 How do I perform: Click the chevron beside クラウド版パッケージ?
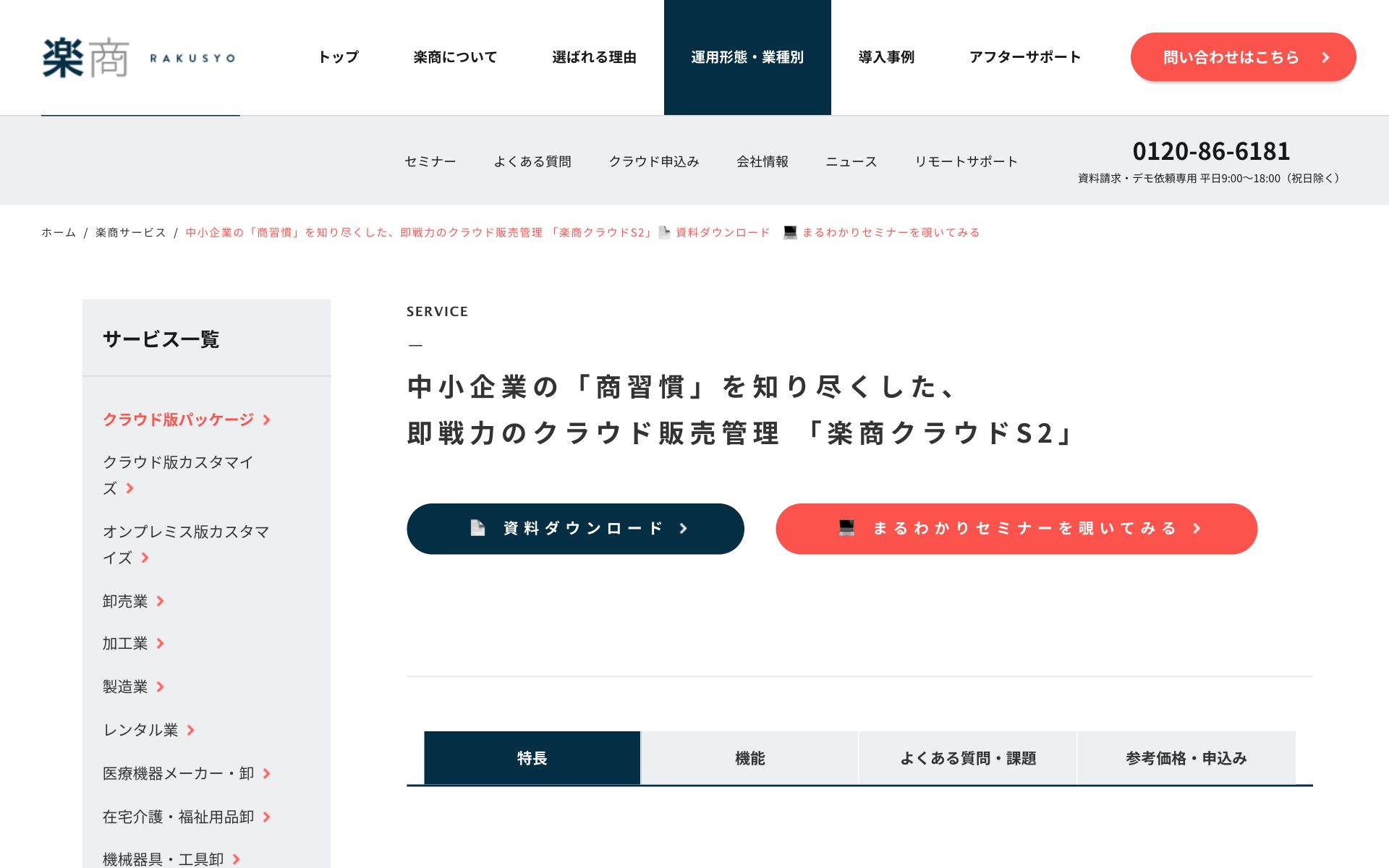click(267, 420)
